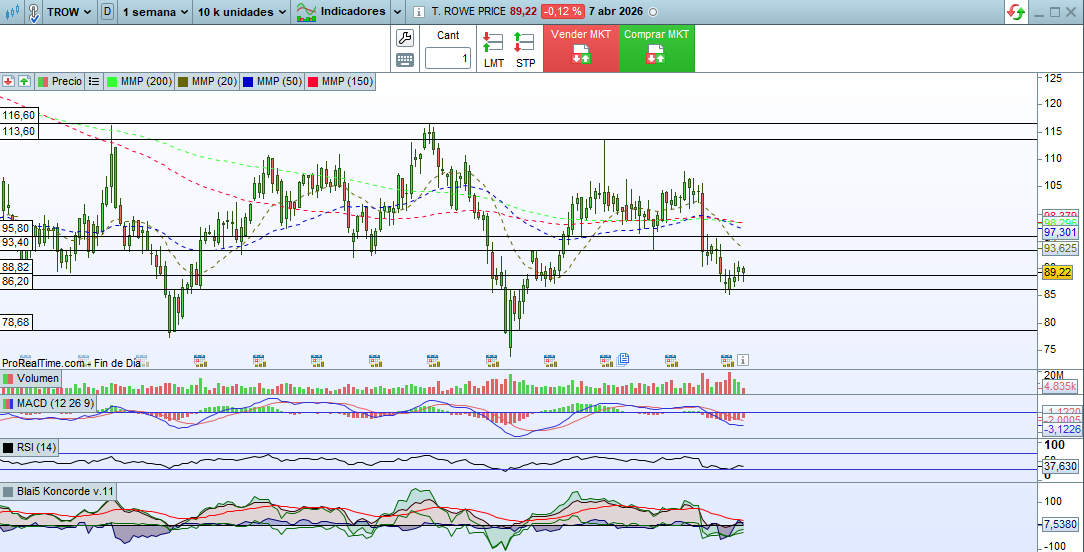Open the RSI (14) indicator label

pos(30,448)
